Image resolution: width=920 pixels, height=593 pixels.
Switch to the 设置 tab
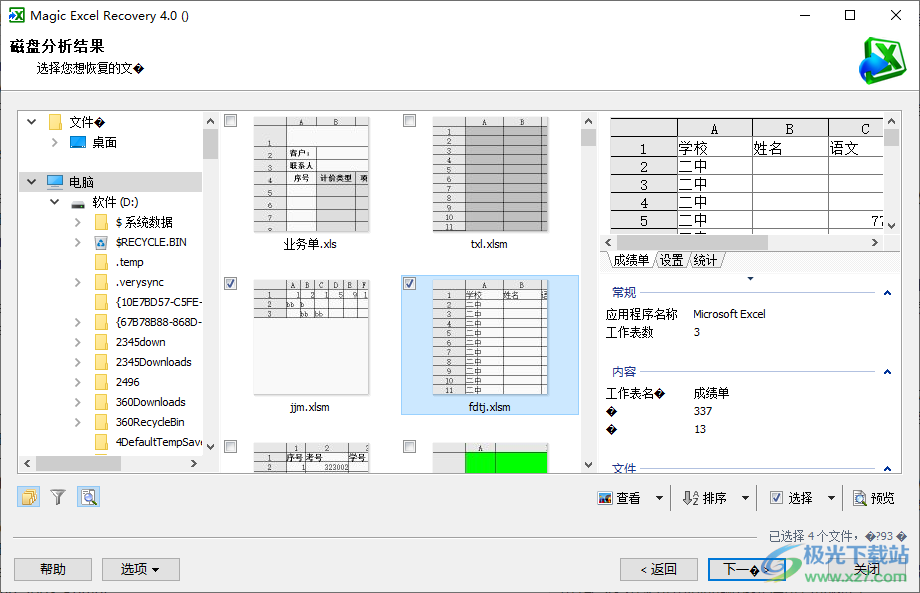tap(670, 259)
